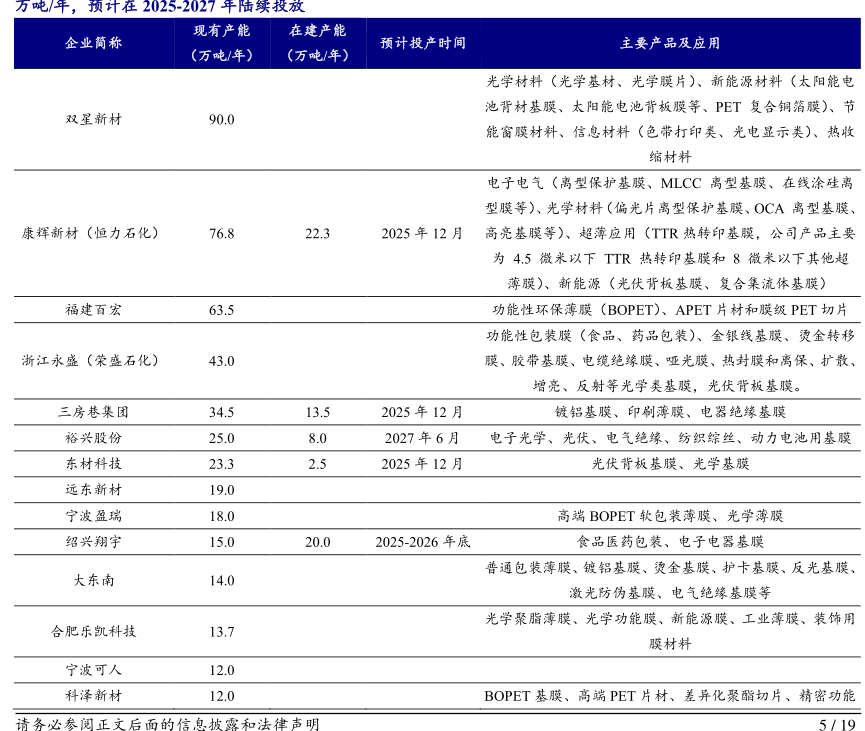Click the 13.7 capacity value
This screenshot has width=865, height=731.
coord(221,631)
